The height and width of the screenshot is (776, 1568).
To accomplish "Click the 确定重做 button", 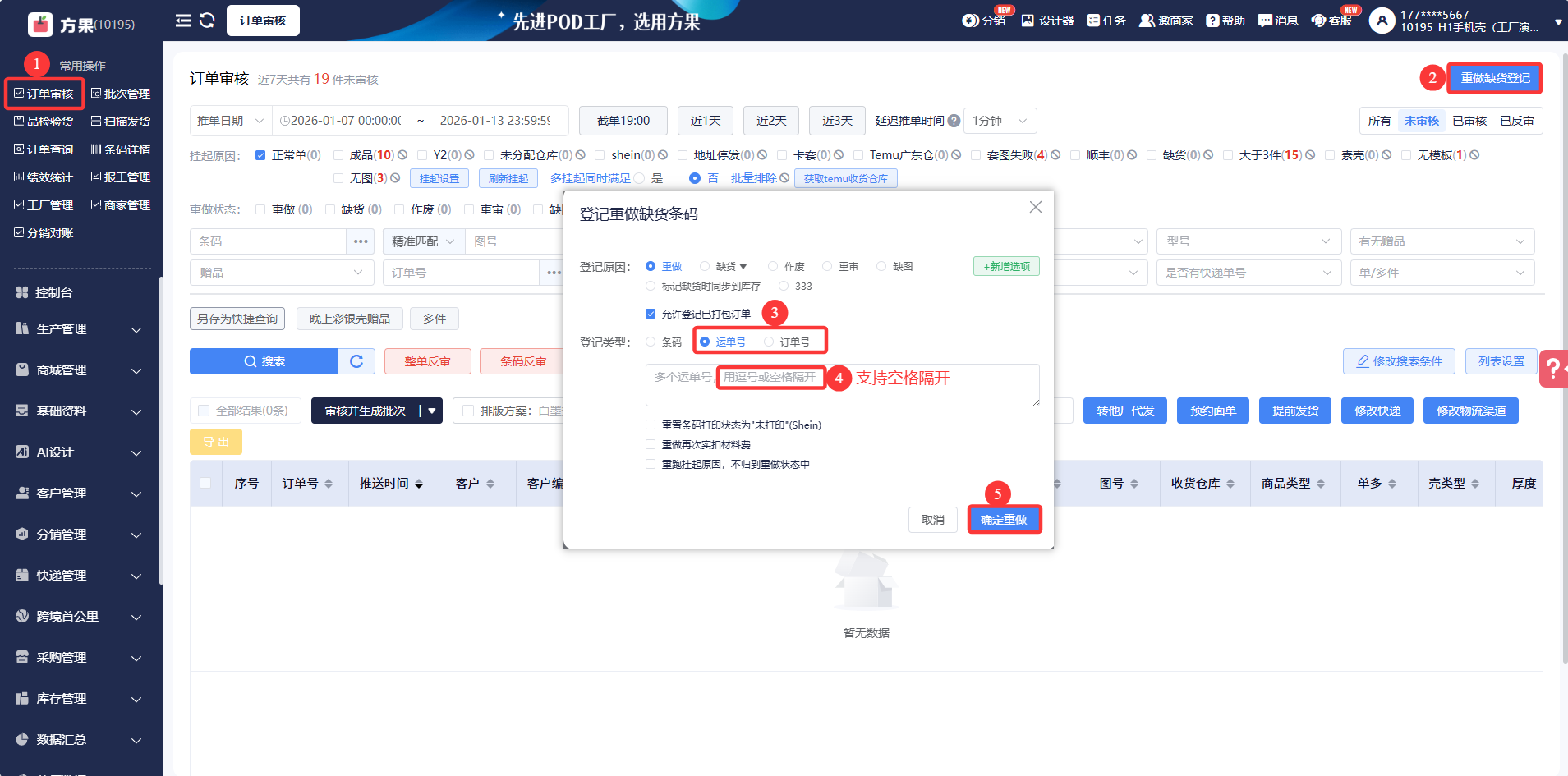I will [x=1004, y=520].
